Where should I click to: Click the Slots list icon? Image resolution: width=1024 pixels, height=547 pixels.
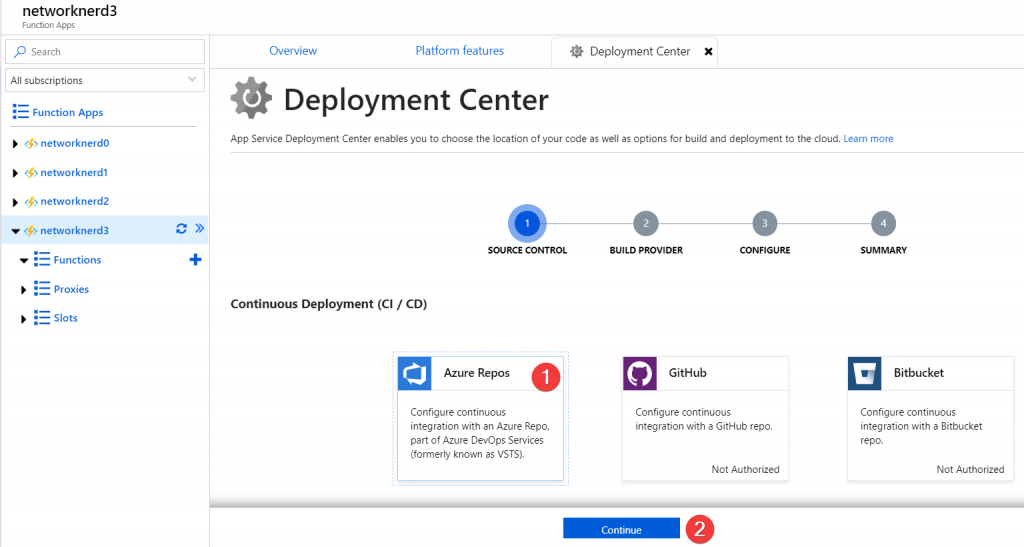[42, 318]
